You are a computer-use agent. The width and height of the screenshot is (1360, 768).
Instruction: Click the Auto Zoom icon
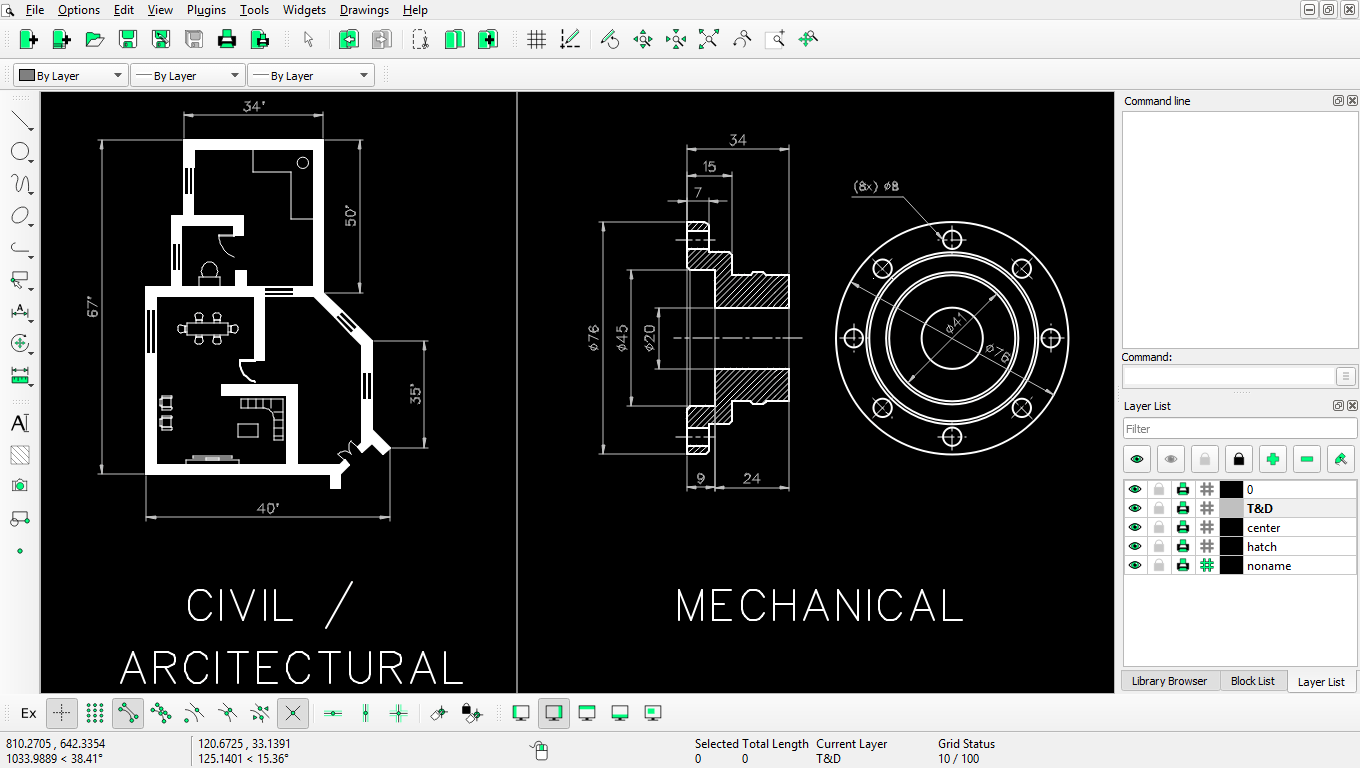tap(708, 39)
